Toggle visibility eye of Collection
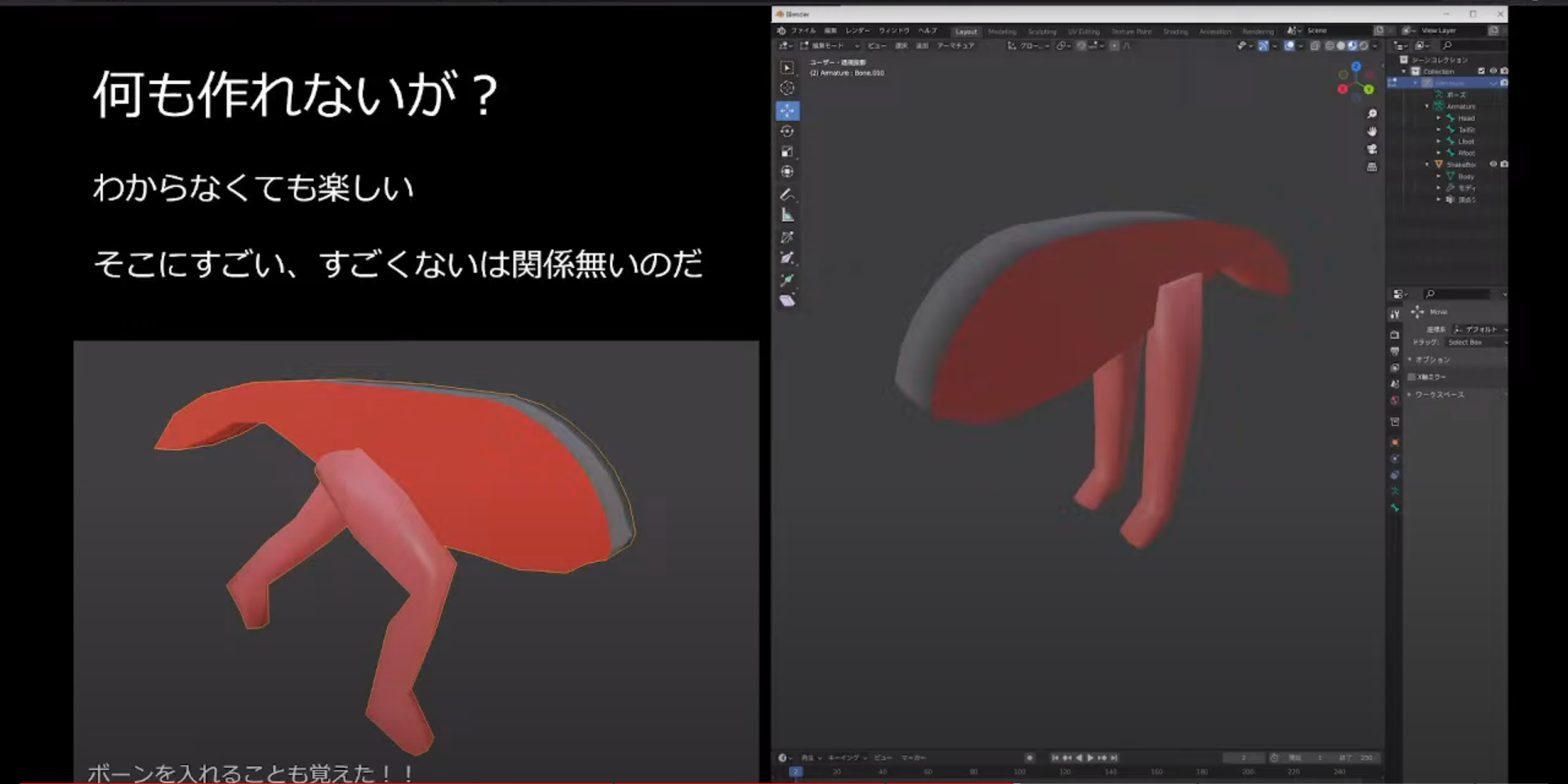Viewport: 1568px width, 784px height. click(x=1493, y=71)
